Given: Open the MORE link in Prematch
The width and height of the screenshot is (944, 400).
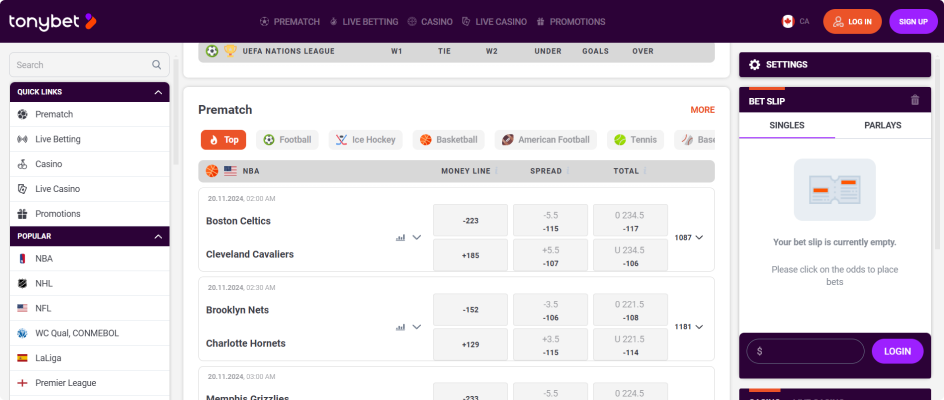Looking at the screenshot, I should [703, 110].
